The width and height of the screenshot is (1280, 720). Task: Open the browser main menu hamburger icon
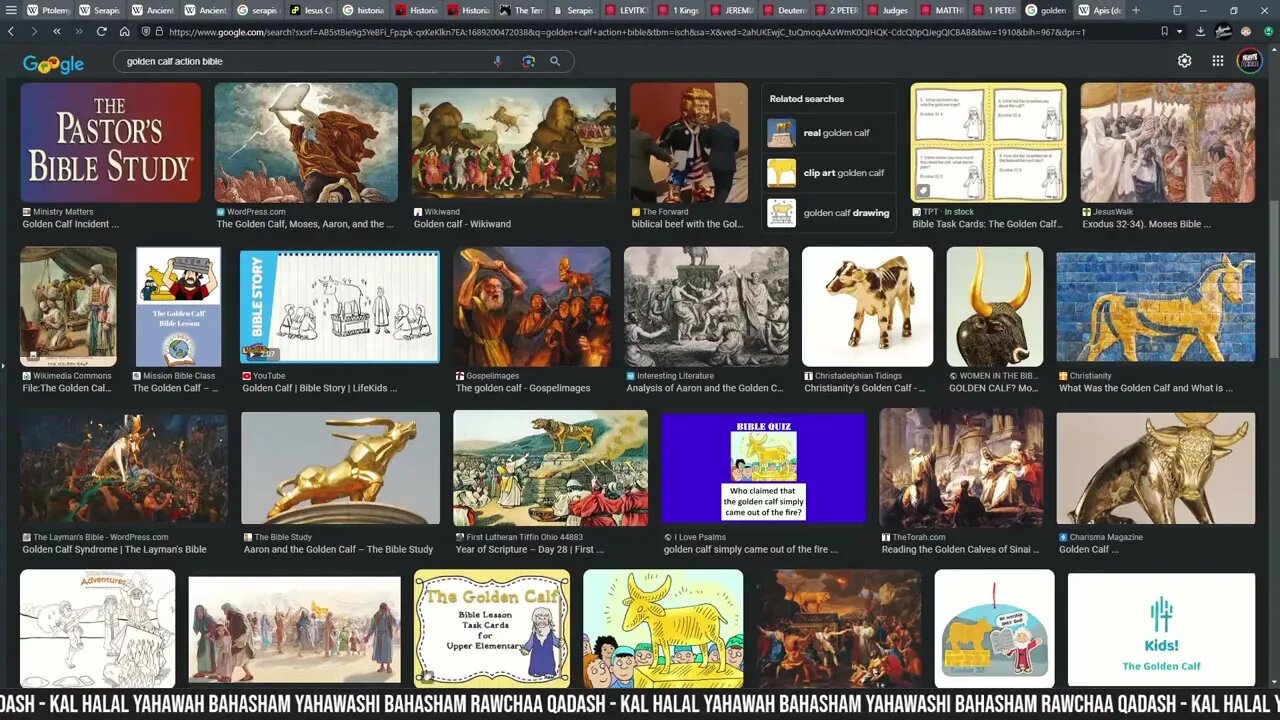[10, 10]
